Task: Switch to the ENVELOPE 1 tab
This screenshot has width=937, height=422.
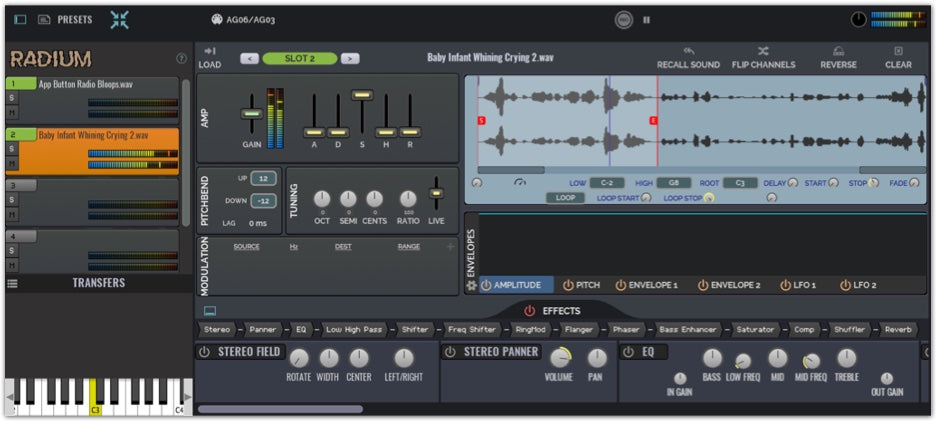Action: tap(647, 285)
